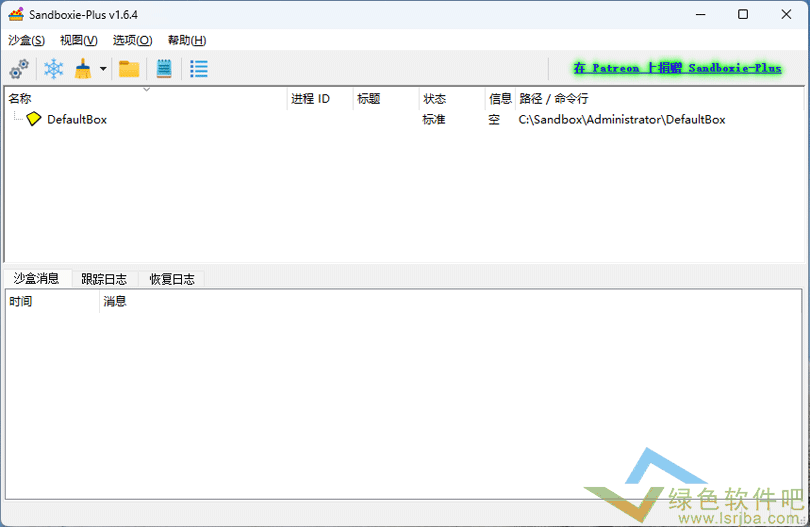The width and height of the screenshot is (810, 527).
Task: Close the Sandboxie-Plus window
Action: (x=786, y=14)
